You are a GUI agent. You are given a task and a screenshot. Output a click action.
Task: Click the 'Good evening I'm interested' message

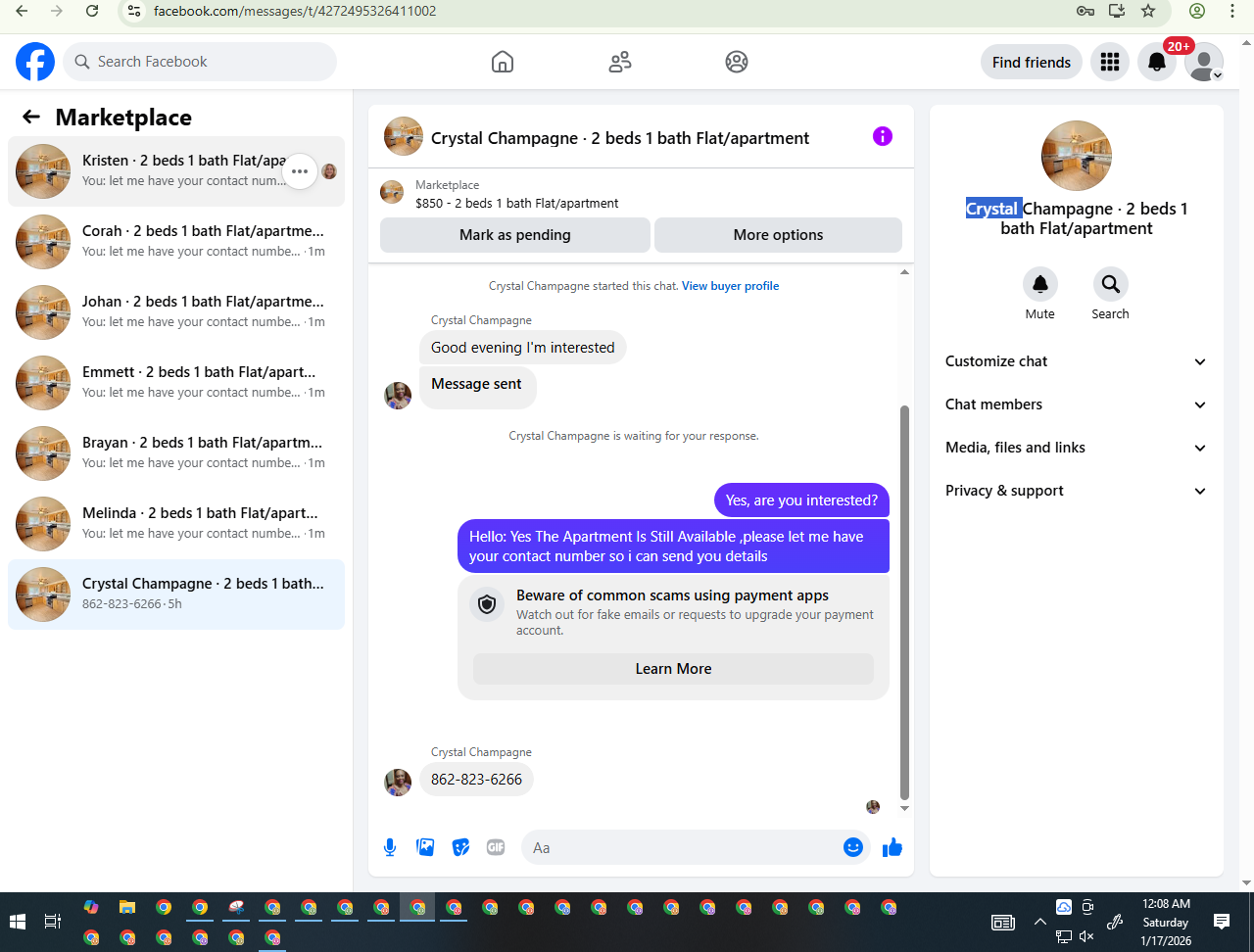tap(523, 348)
